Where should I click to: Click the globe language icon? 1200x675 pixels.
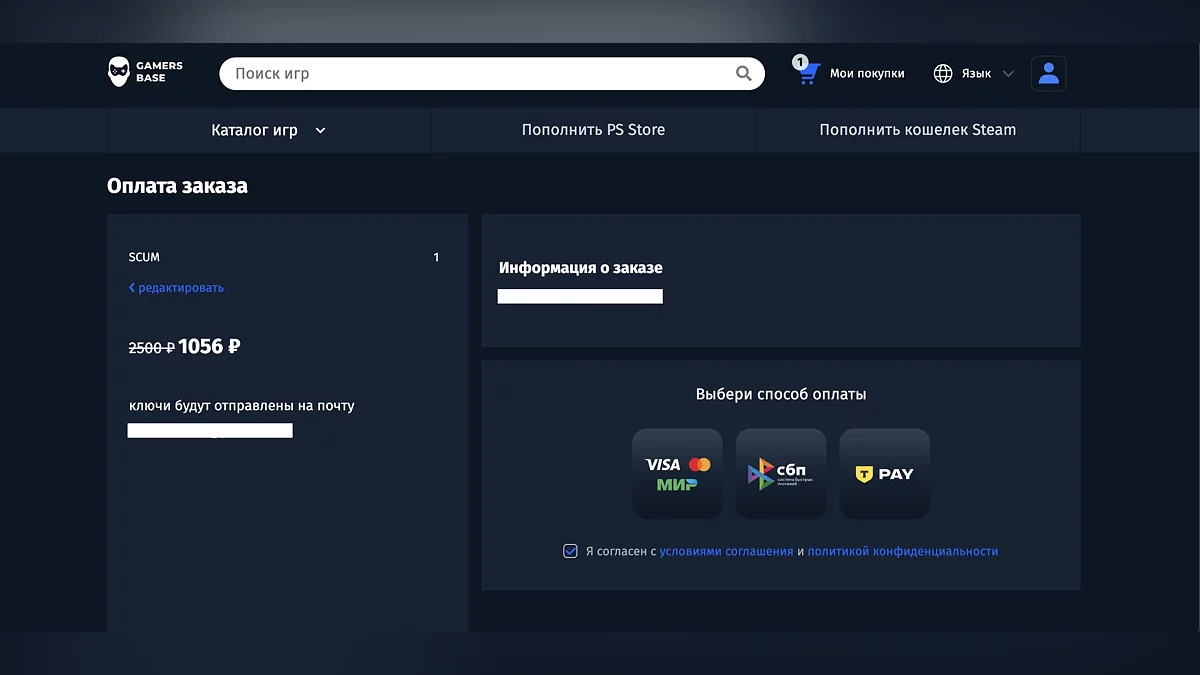tap(943, 73)
